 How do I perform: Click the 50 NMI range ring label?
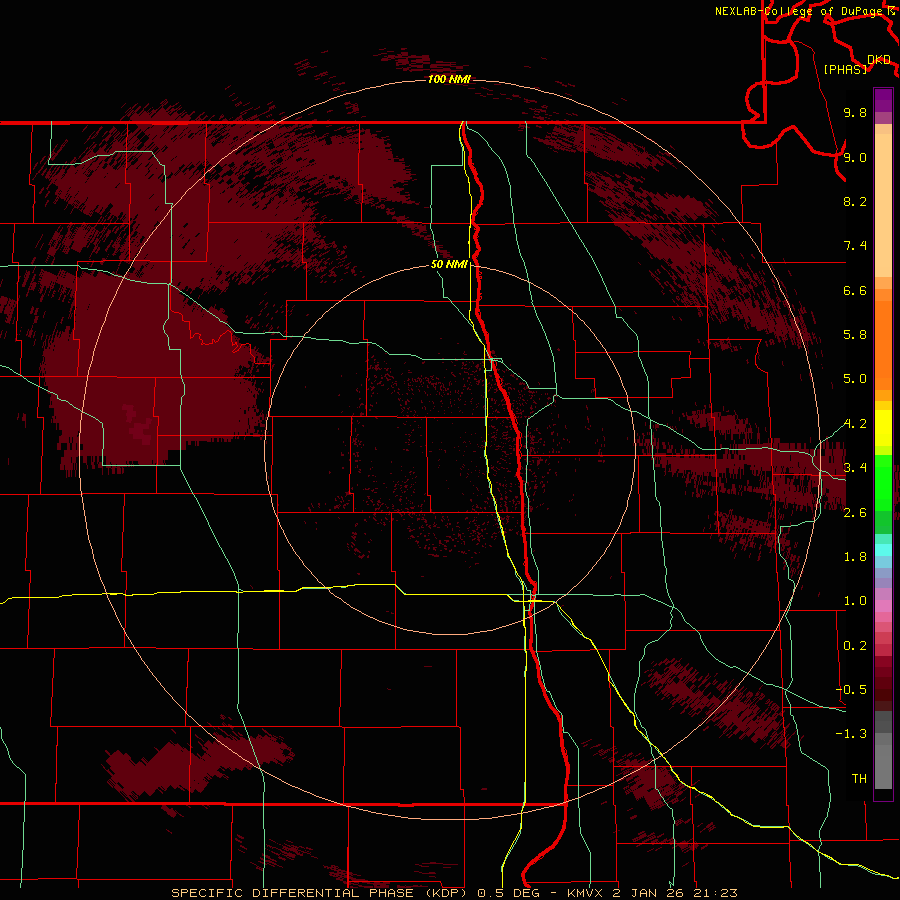click(449, 264)
